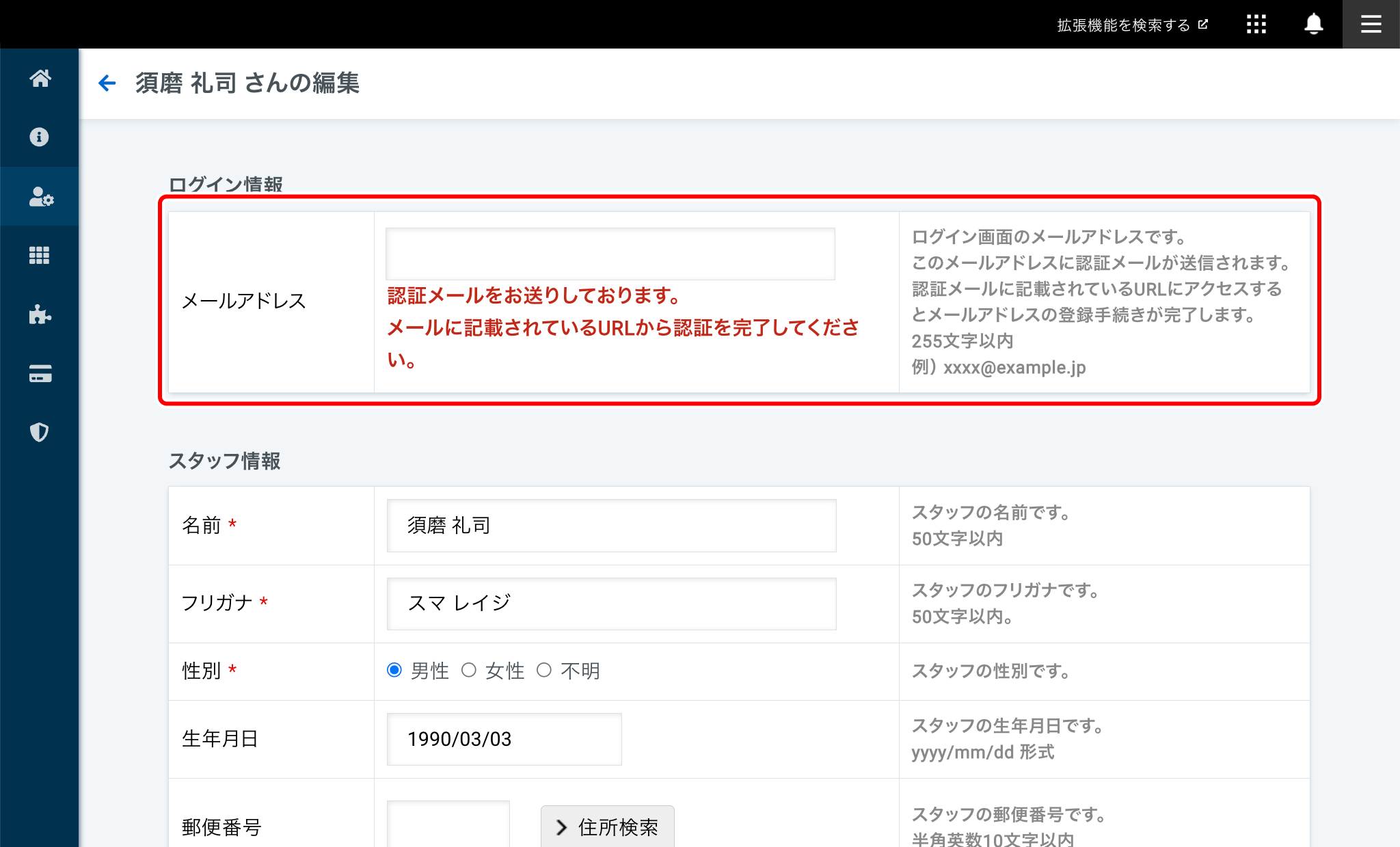
Task: Open the credit card billing icon
Action: pos(40,374)
